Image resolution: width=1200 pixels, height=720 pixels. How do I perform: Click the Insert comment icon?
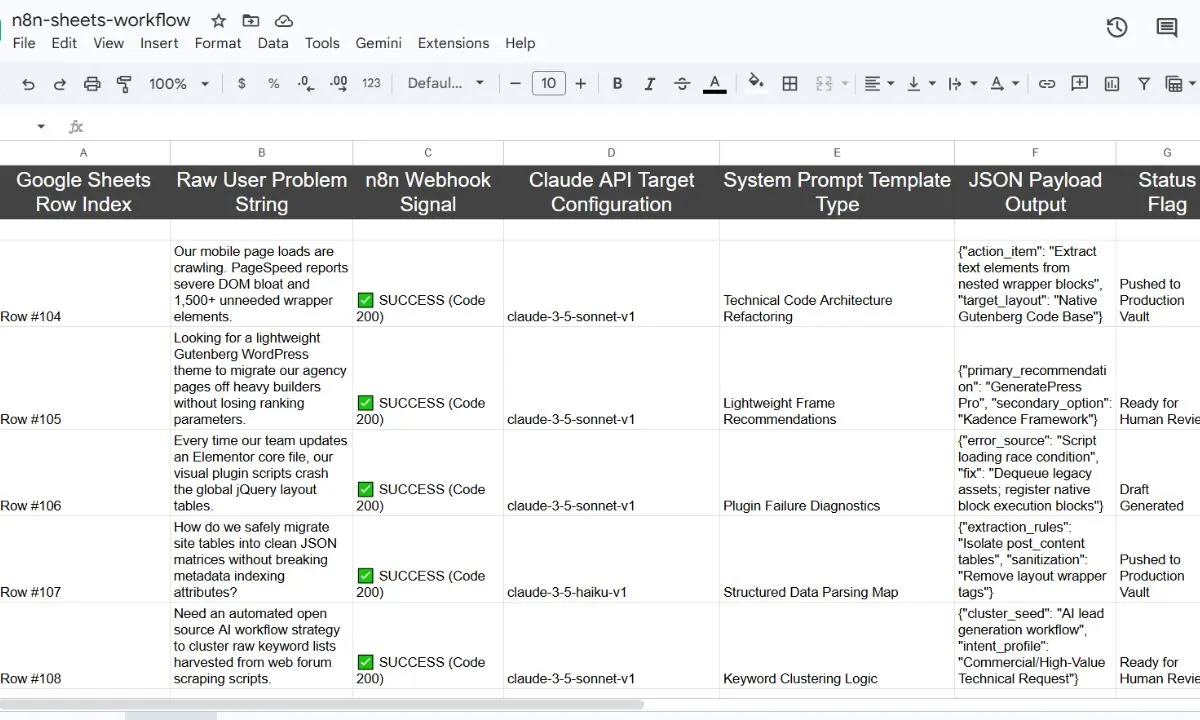[1079, 84]
